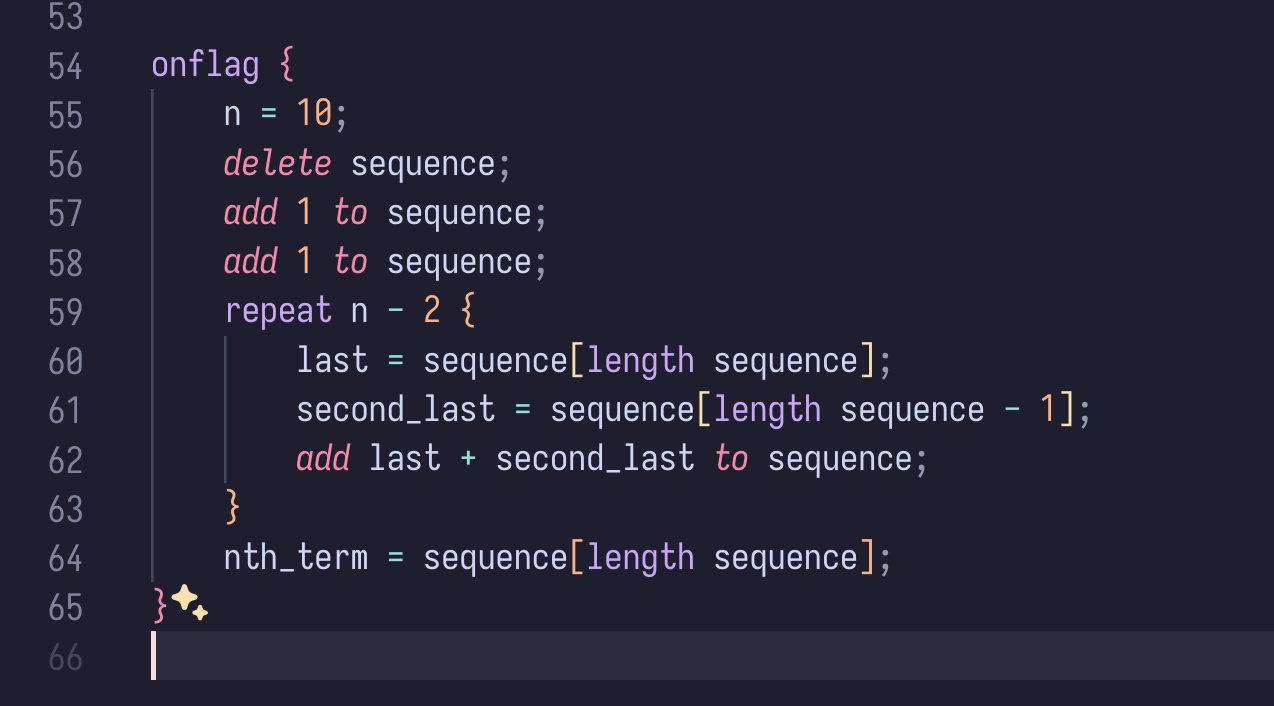Click the last variable on line 60
Image resolution: width=1274 pixels, height=706 pixels.
(332, 360)
